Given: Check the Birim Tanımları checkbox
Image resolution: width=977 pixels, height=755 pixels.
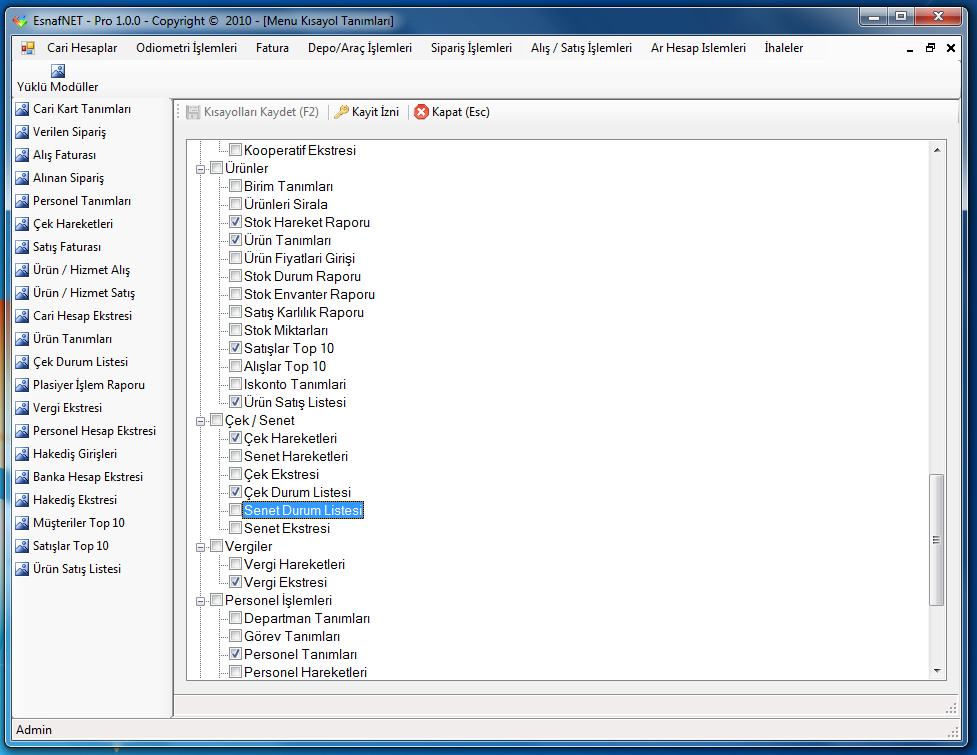Looking at the screenshot, I should (236, 186).
